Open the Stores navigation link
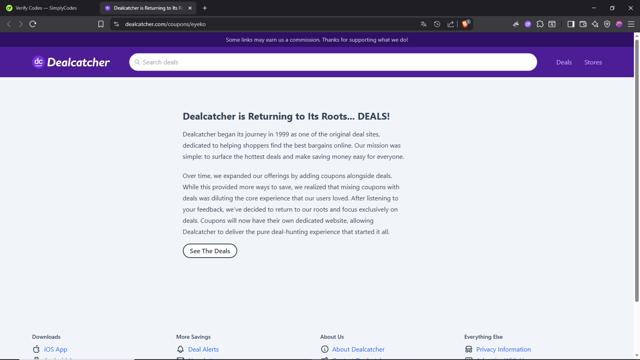This screenshot has height=360, width=640. [593, 62]
